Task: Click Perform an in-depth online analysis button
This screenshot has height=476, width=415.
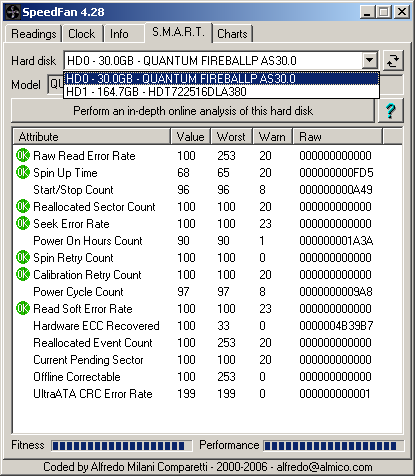Action: coord(193,111)
